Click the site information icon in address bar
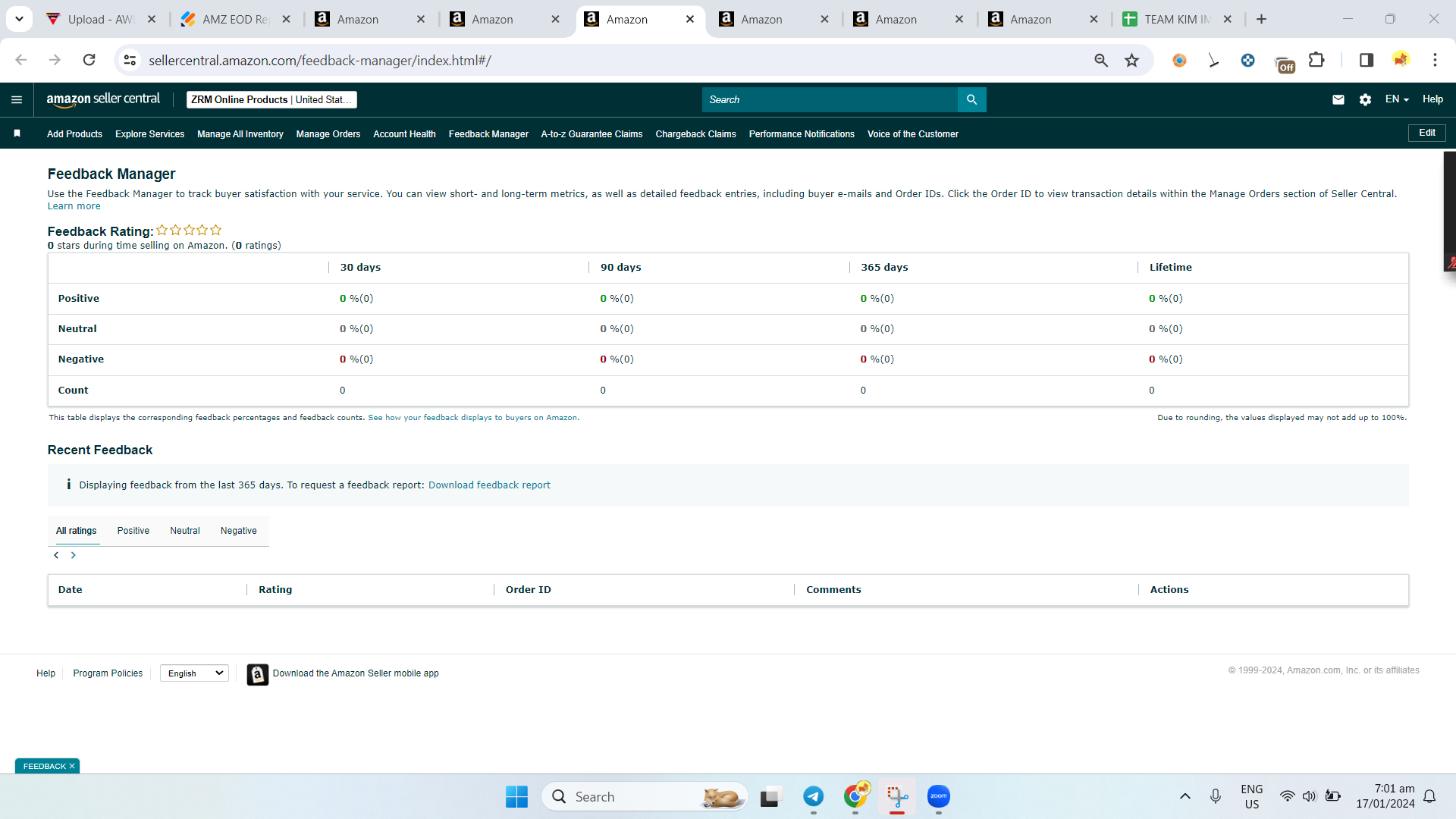This screenshot has height=819, width=1456. pyautogui.click(x=130, y=60)
